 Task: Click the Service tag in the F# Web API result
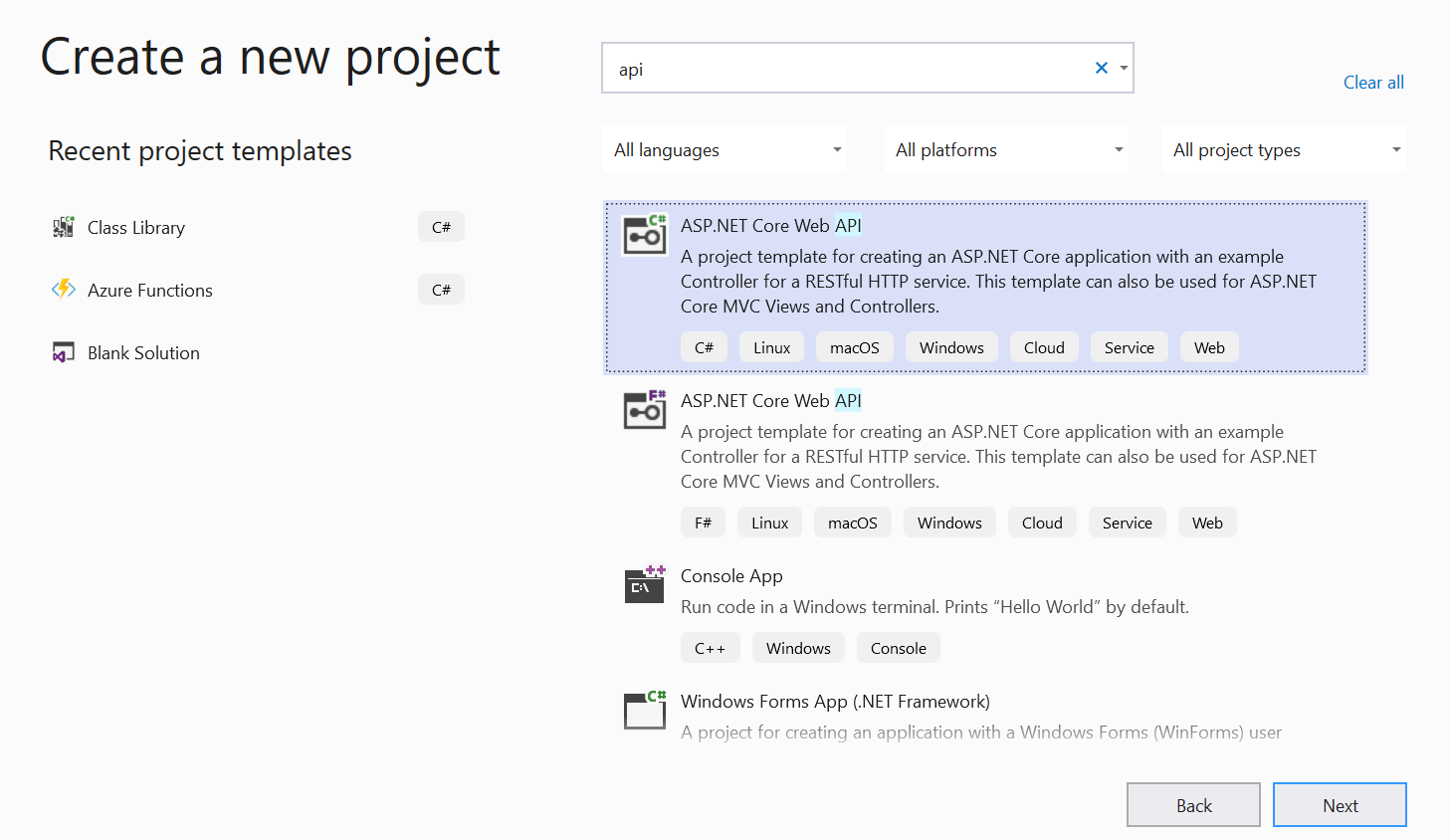click(x=1128, y=523)
